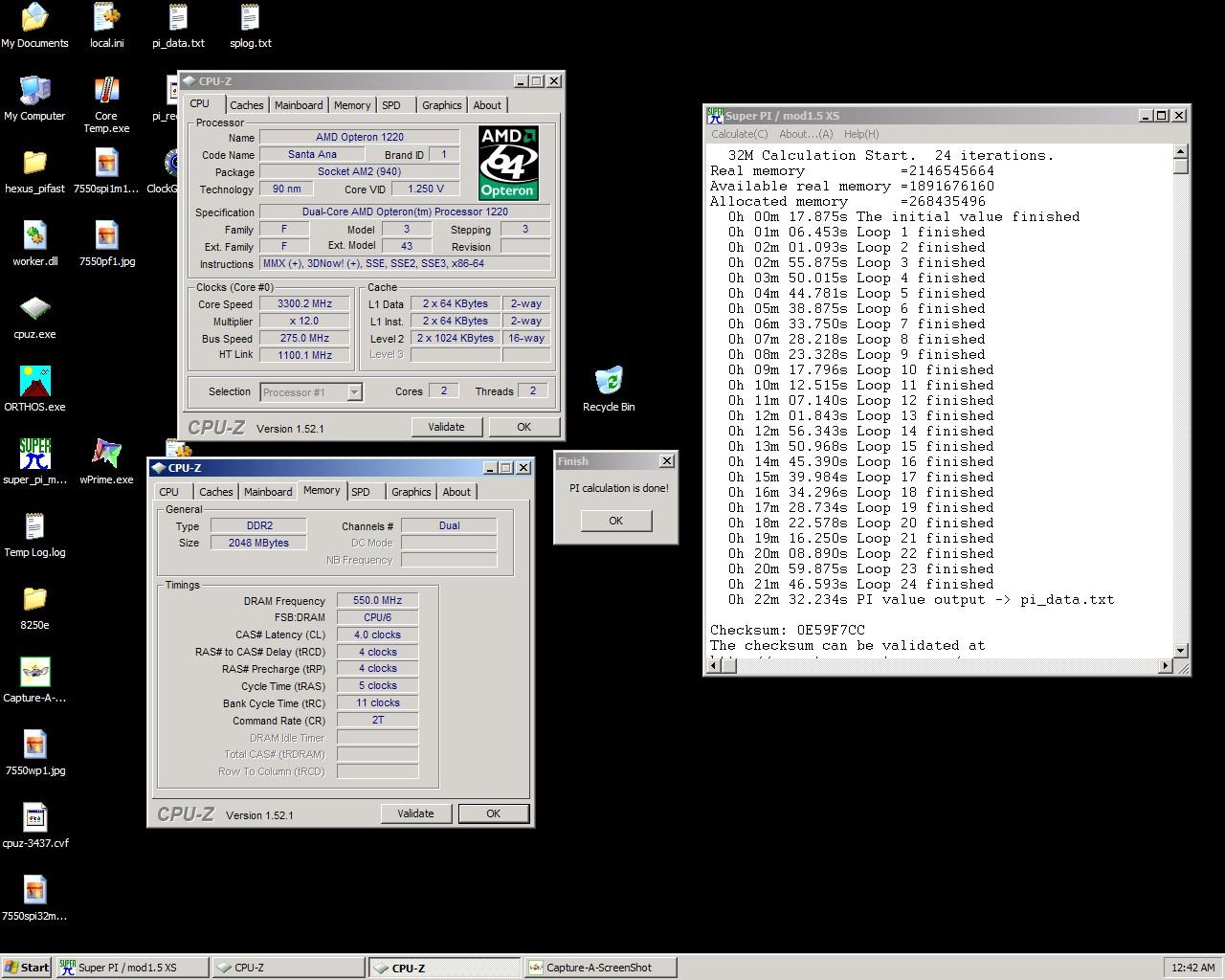This screenshot has width=1225, height=980.
Task: Click Validate in the lower CPU-Z memory window
Action: click(x=415, y=813)
